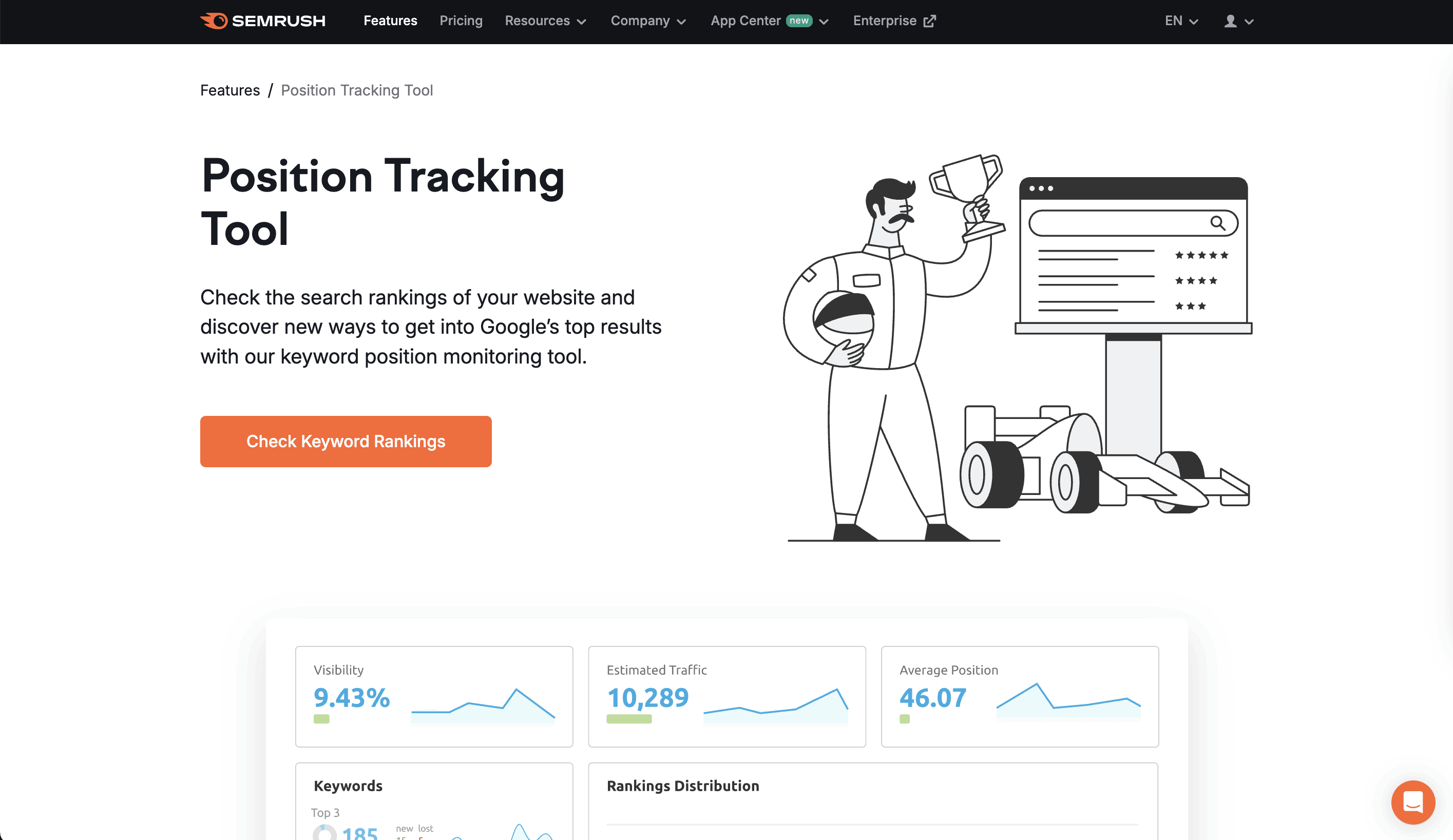Go to the Pricing page
Screen dimensions: 1453x840
461,21
